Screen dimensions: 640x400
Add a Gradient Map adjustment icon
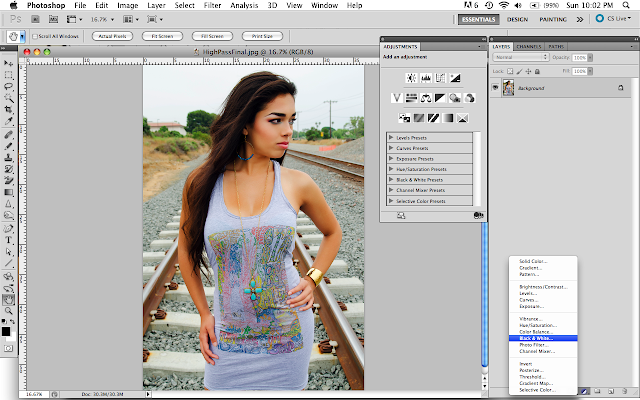(x=448, y=118)
